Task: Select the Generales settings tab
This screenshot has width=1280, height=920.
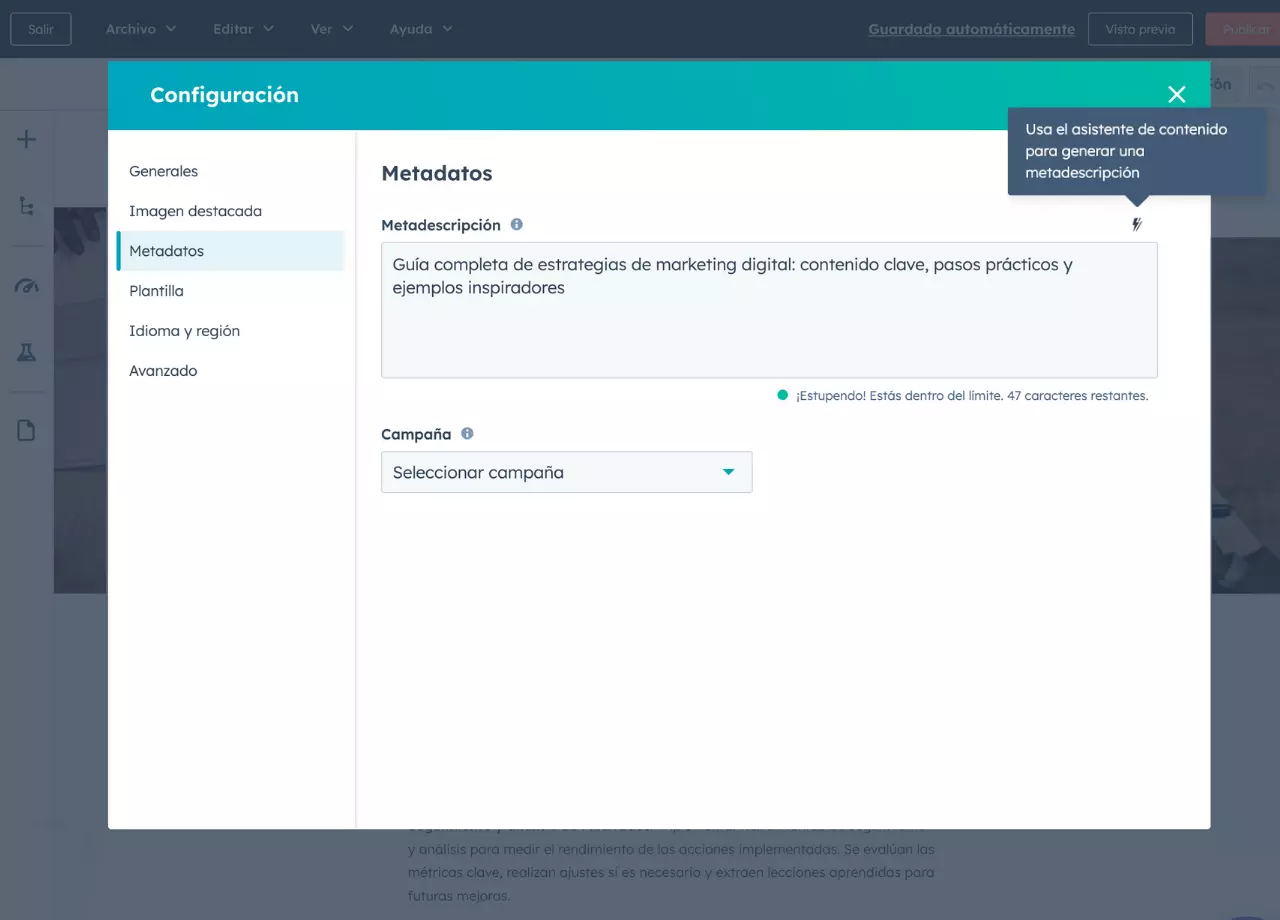Action: 230,171
